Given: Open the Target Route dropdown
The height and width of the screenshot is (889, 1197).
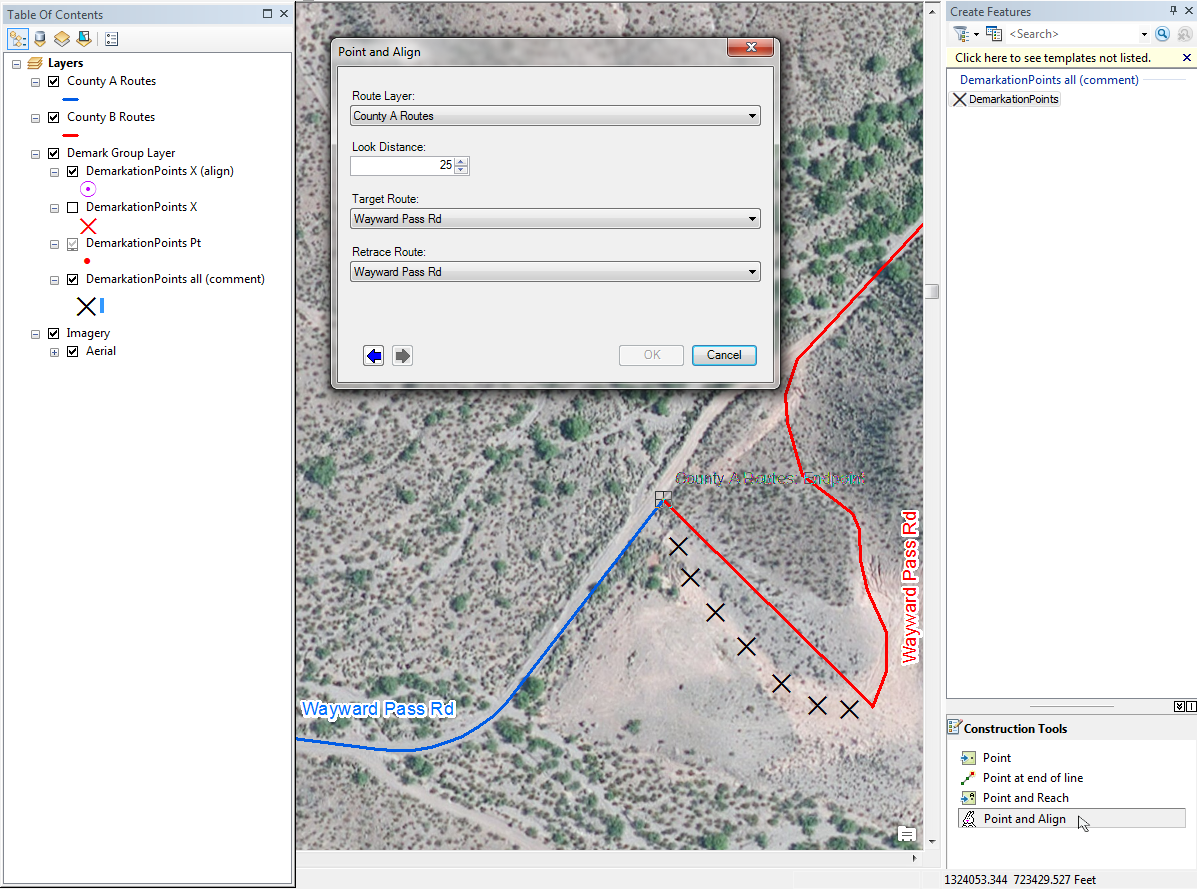Looking at the screenshot, I should point(555,219).
